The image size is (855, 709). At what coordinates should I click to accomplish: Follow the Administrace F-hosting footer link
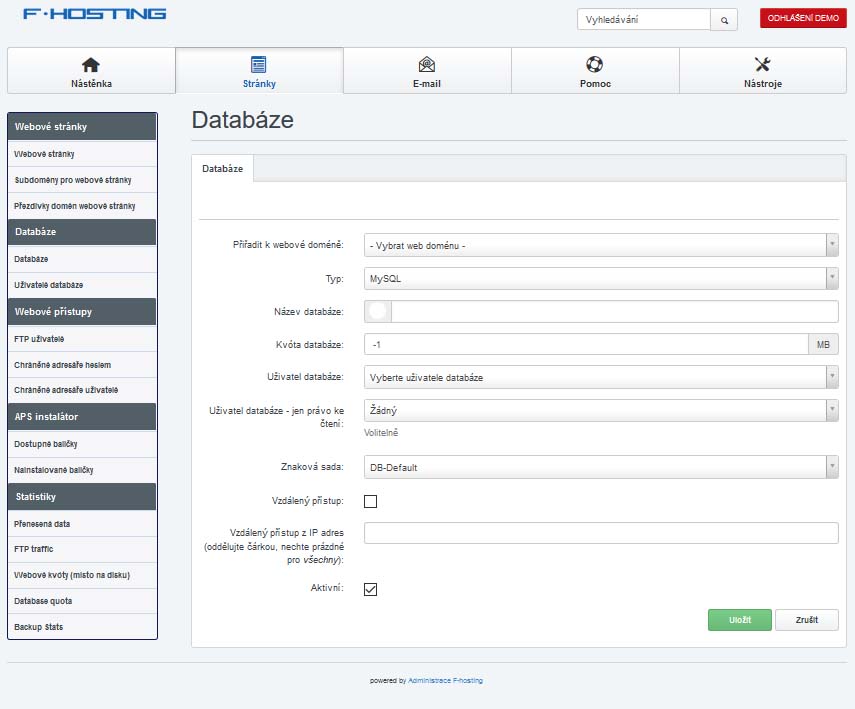point(445,681)
